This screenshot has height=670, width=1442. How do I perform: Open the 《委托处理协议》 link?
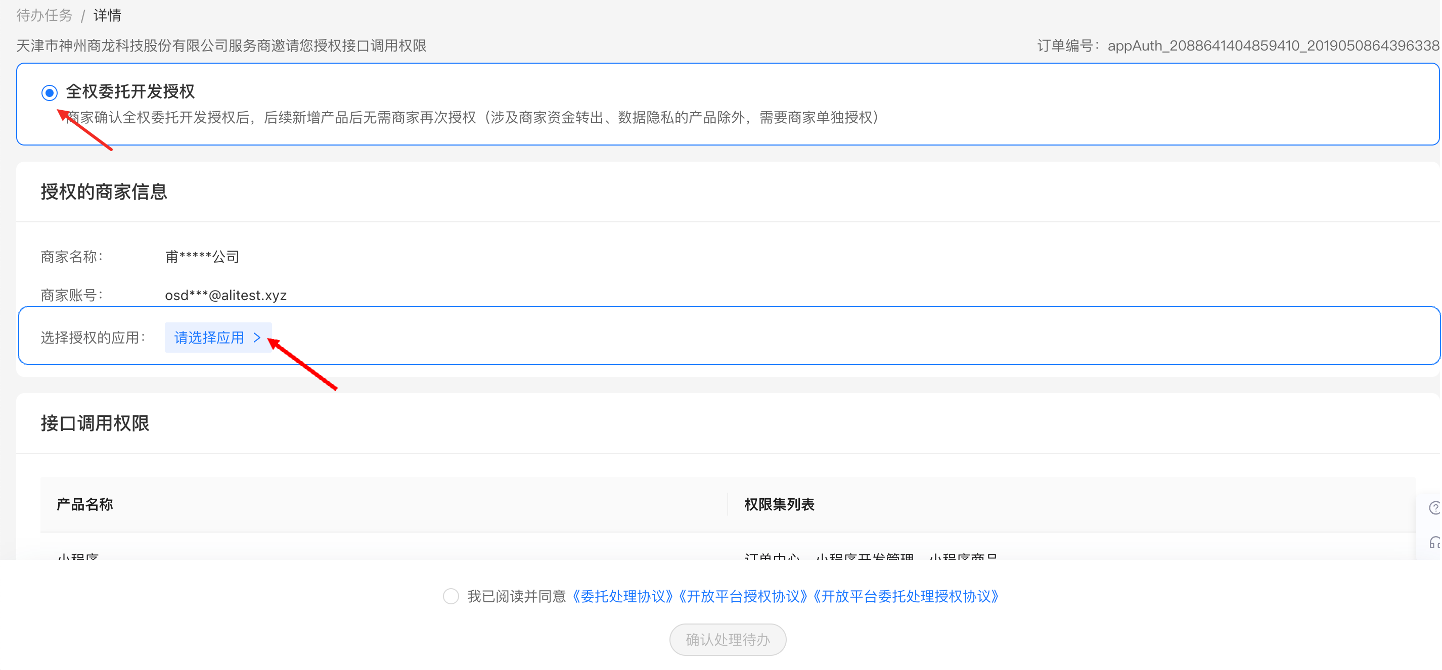pos(622,596)
